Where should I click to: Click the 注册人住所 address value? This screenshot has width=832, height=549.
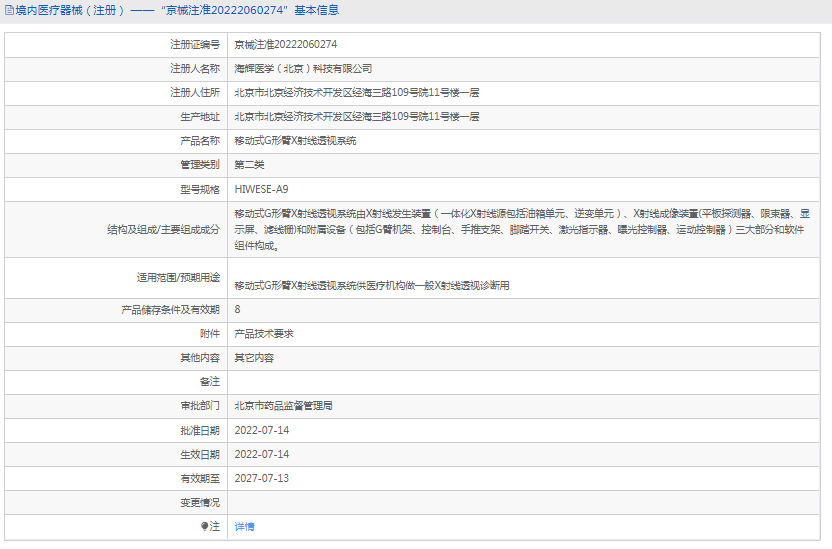coord(357,92)
